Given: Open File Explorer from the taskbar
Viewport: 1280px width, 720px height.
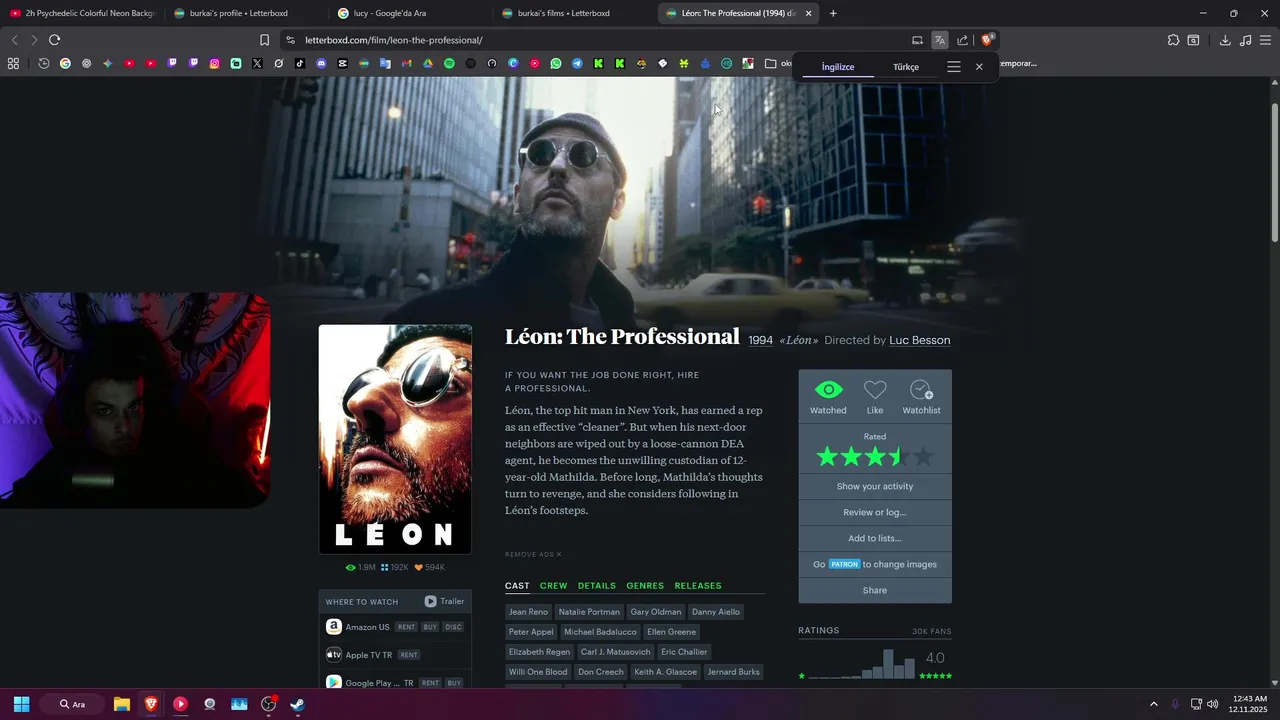Looking at the screenshot, I should pyautogui.click(x=121, y=704).
